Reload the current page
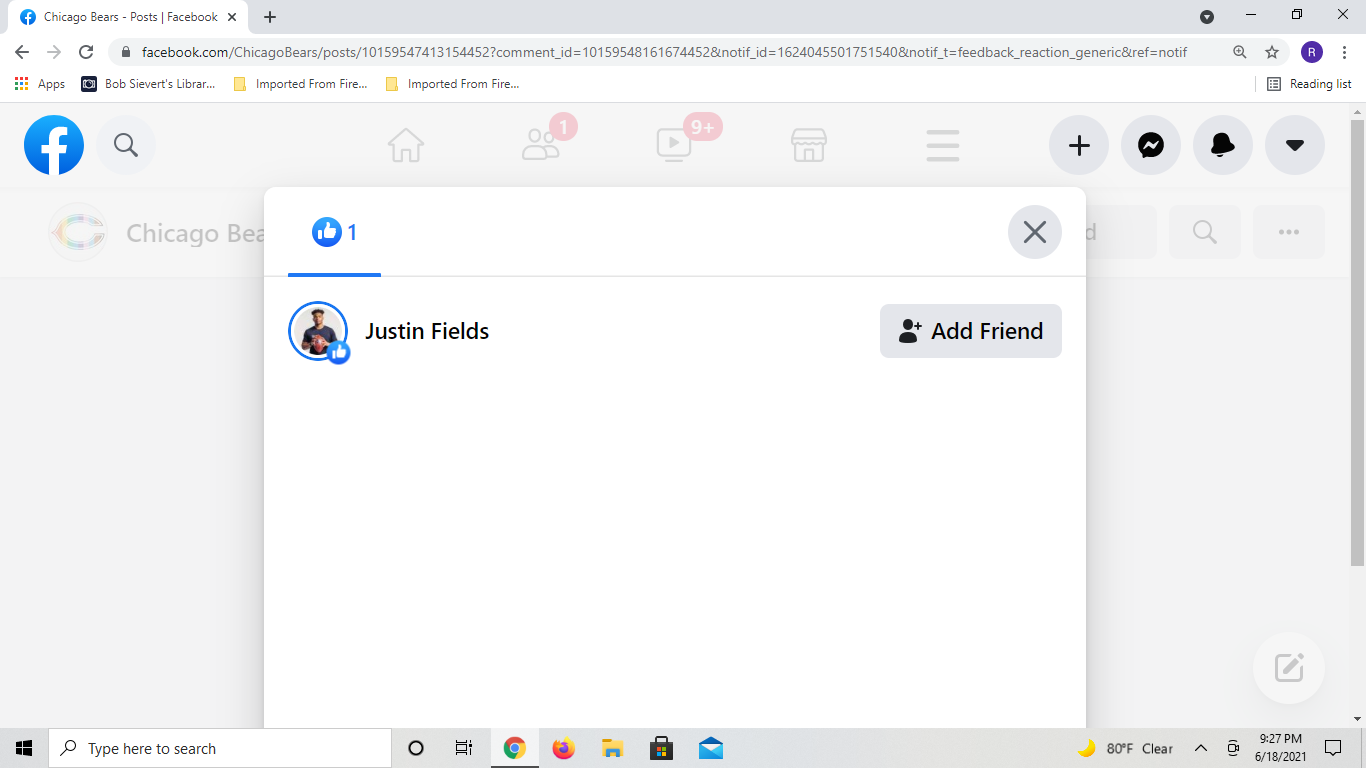The width and height of the screenshot is (1366, 768). 86,52
